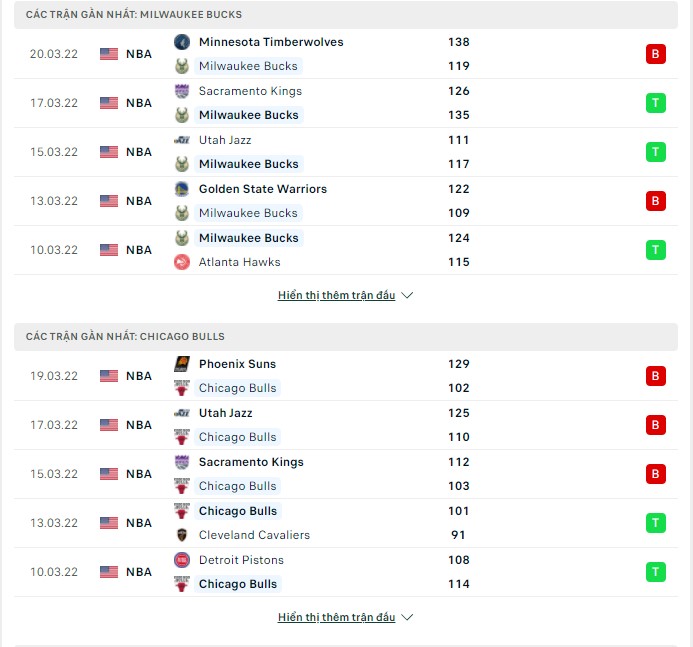Screen dimensions: 693x647
Task: Click the US flag on 19.03.22 row
Action: (x=109, y=376)
